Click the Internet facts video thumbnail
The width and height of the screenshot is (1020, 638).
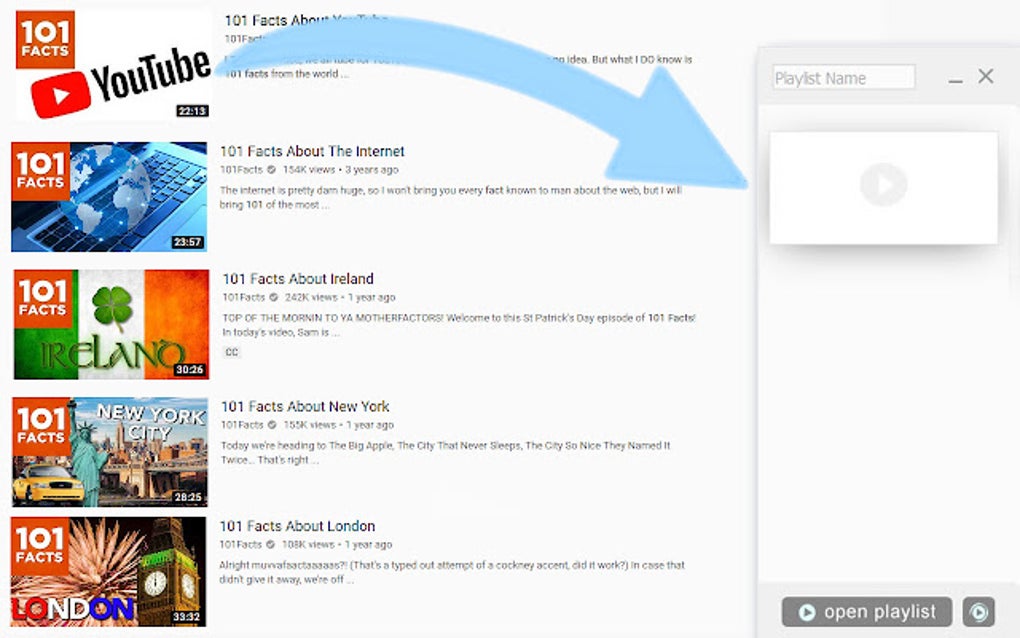click(108, 196)
